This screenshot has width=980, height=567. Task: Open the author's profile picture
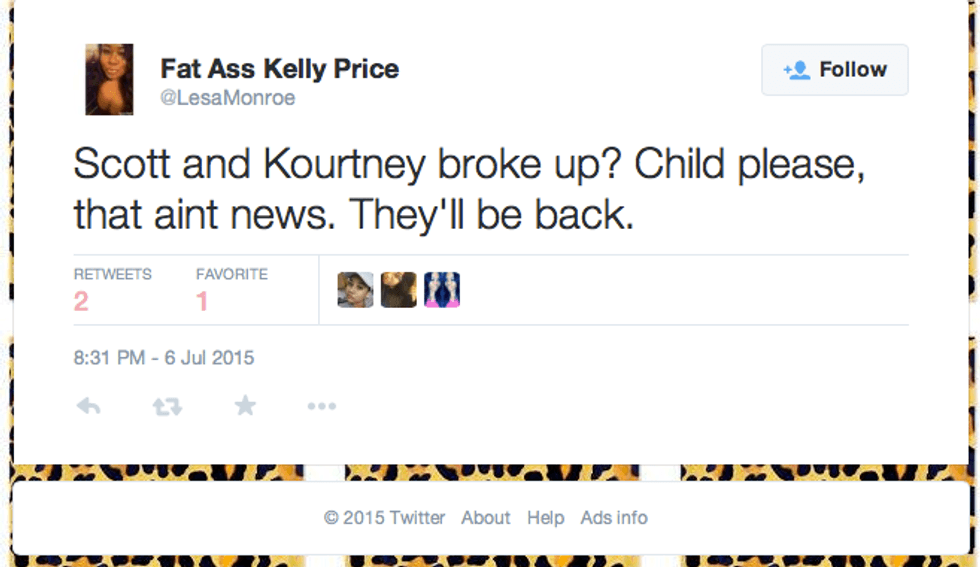click(109, 80)
